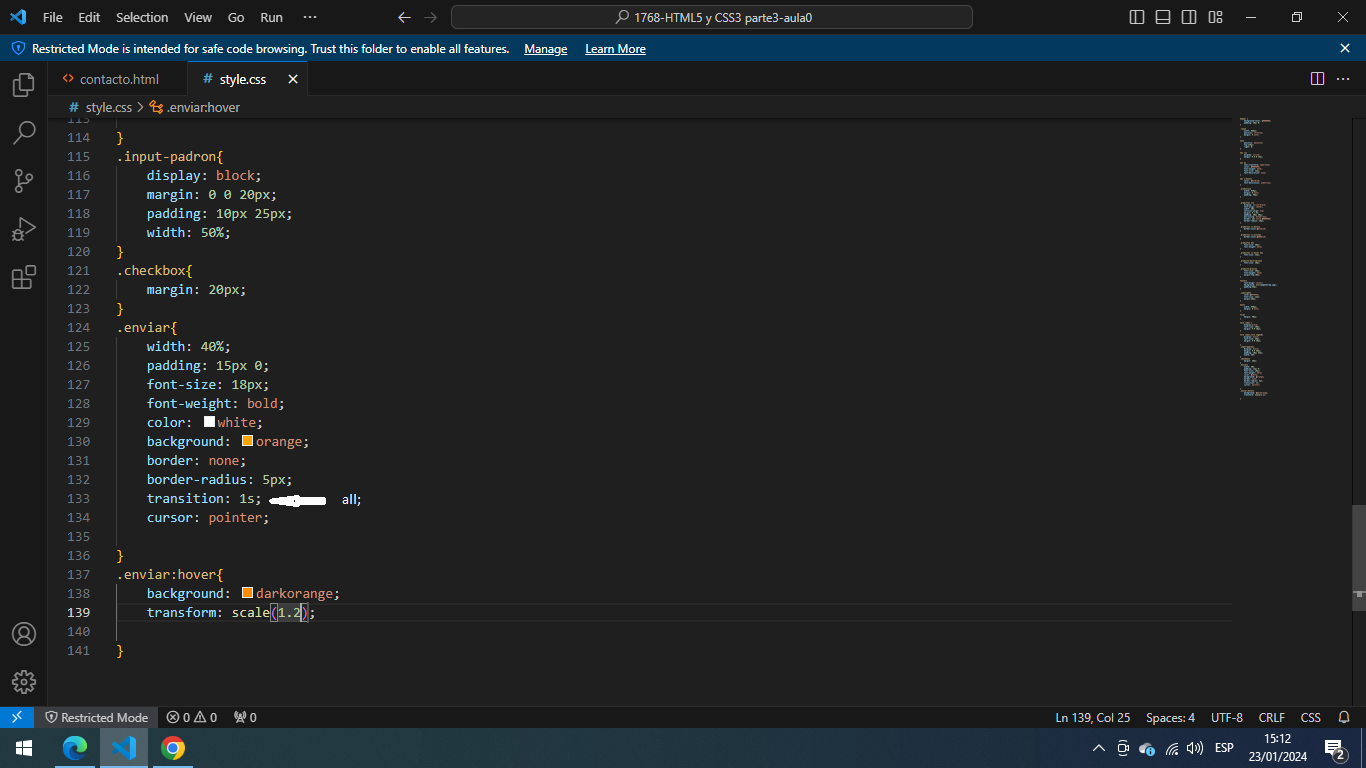
Task: Click the remote window status icon
Action: pyautogui.click(x=17, y=717)
